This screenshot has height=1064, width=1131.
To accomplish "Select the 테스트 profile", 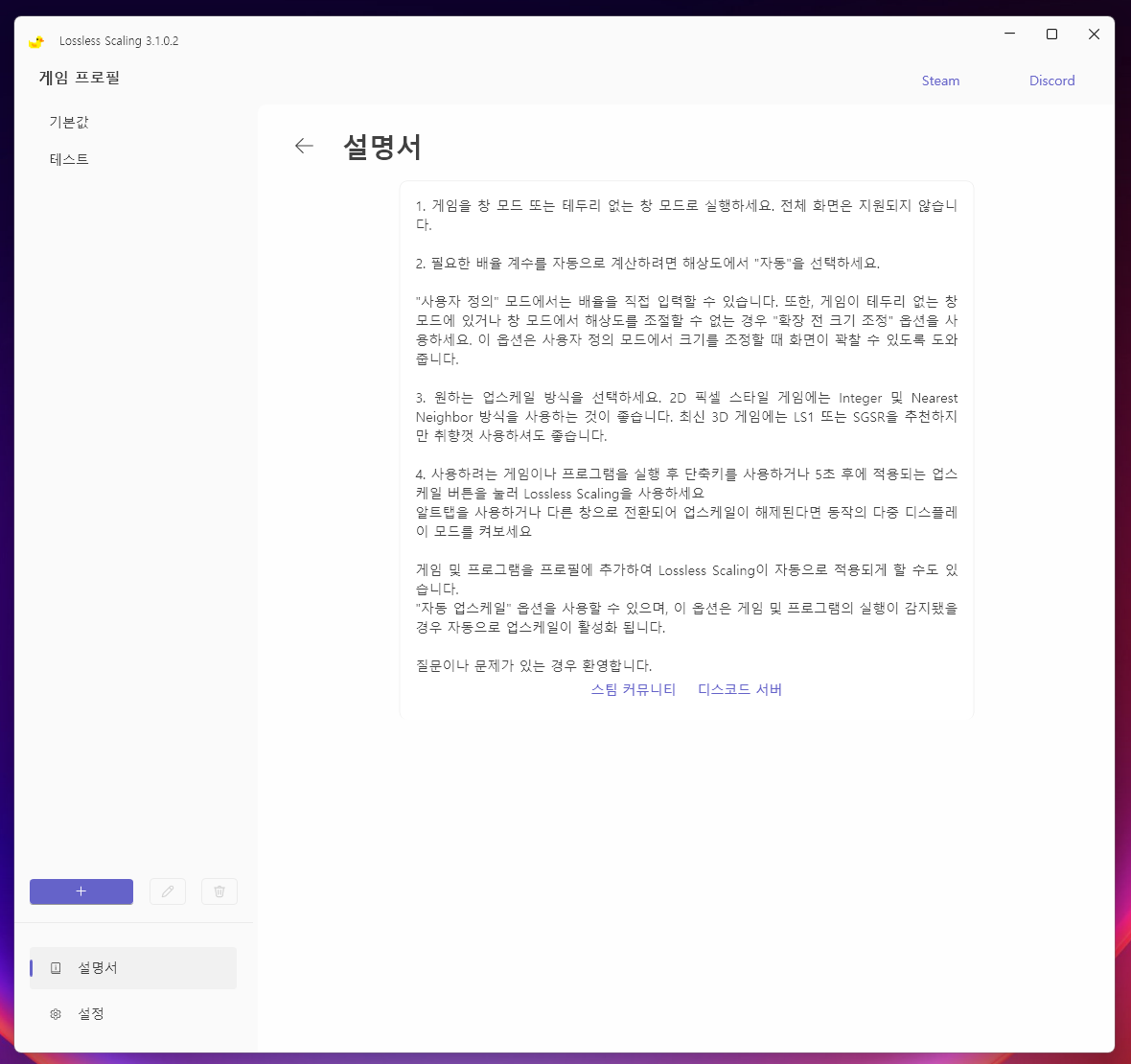I will pyautogui.click(x=69, y=159).
